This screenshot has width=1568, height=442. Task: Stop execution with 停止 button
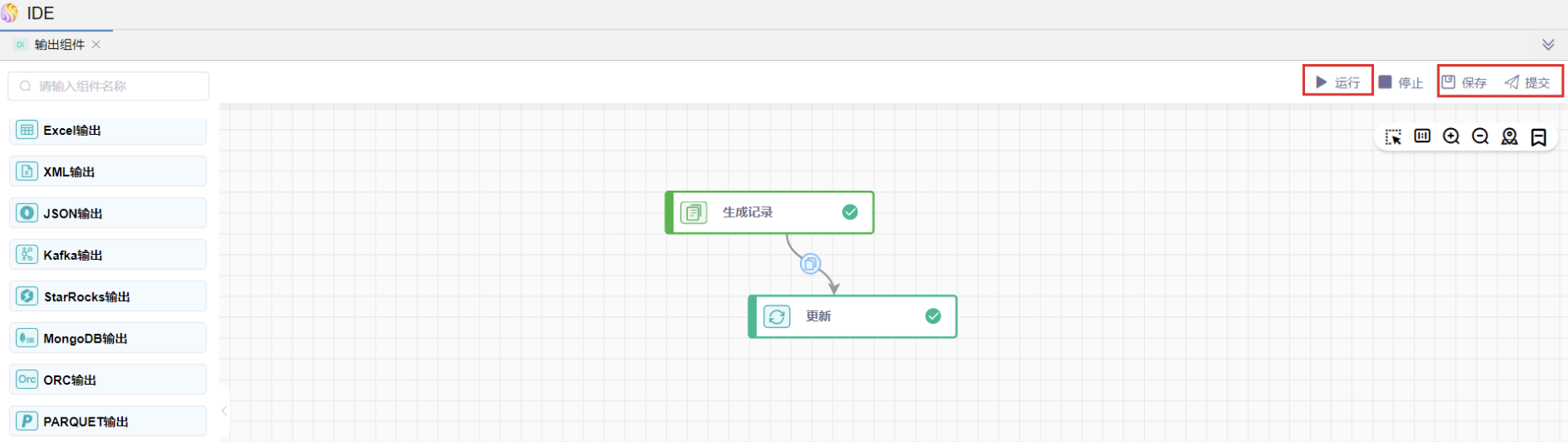tap(1401, 83)
